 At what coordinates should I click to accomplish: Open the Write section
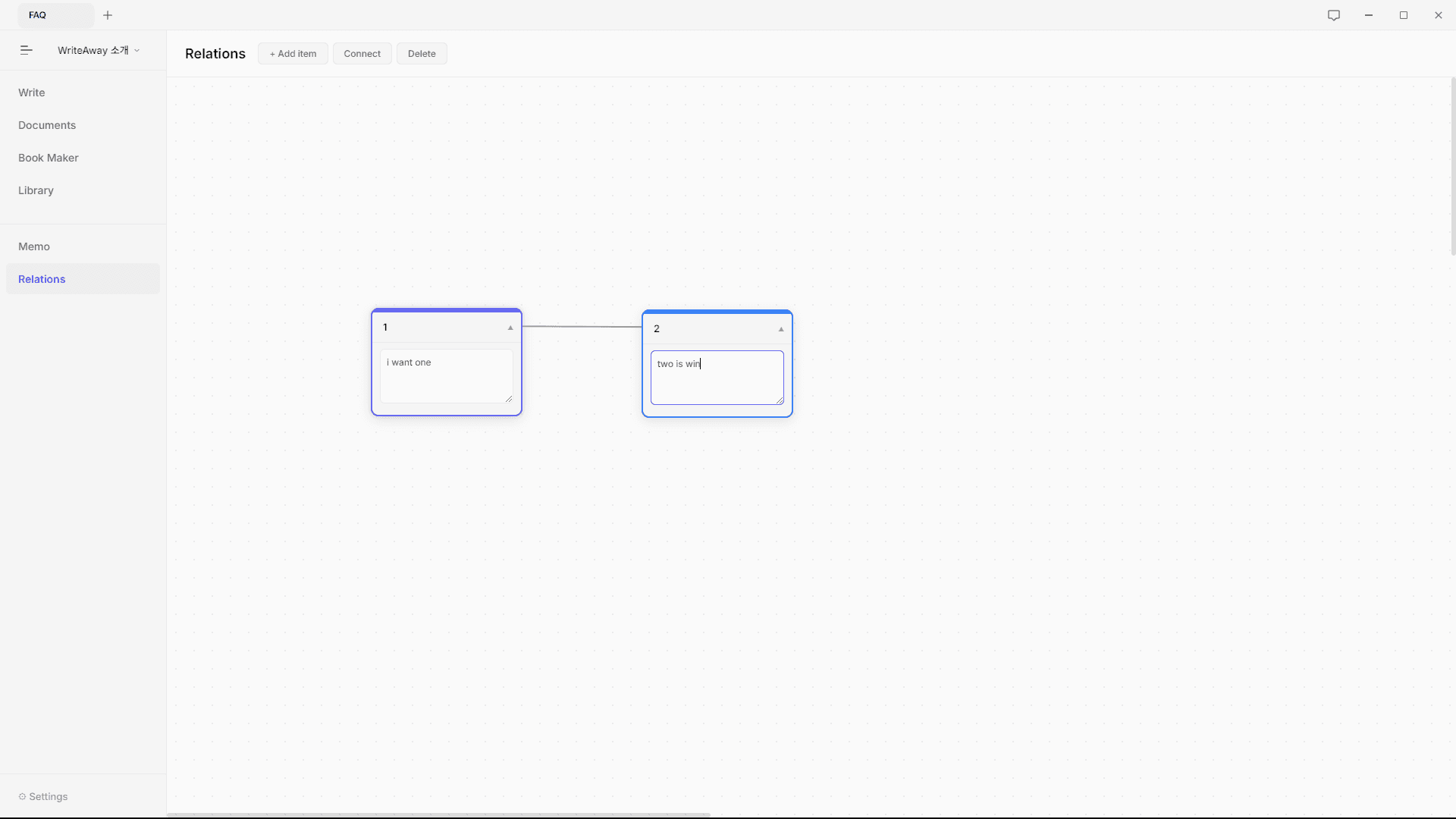tap(32, 93)
